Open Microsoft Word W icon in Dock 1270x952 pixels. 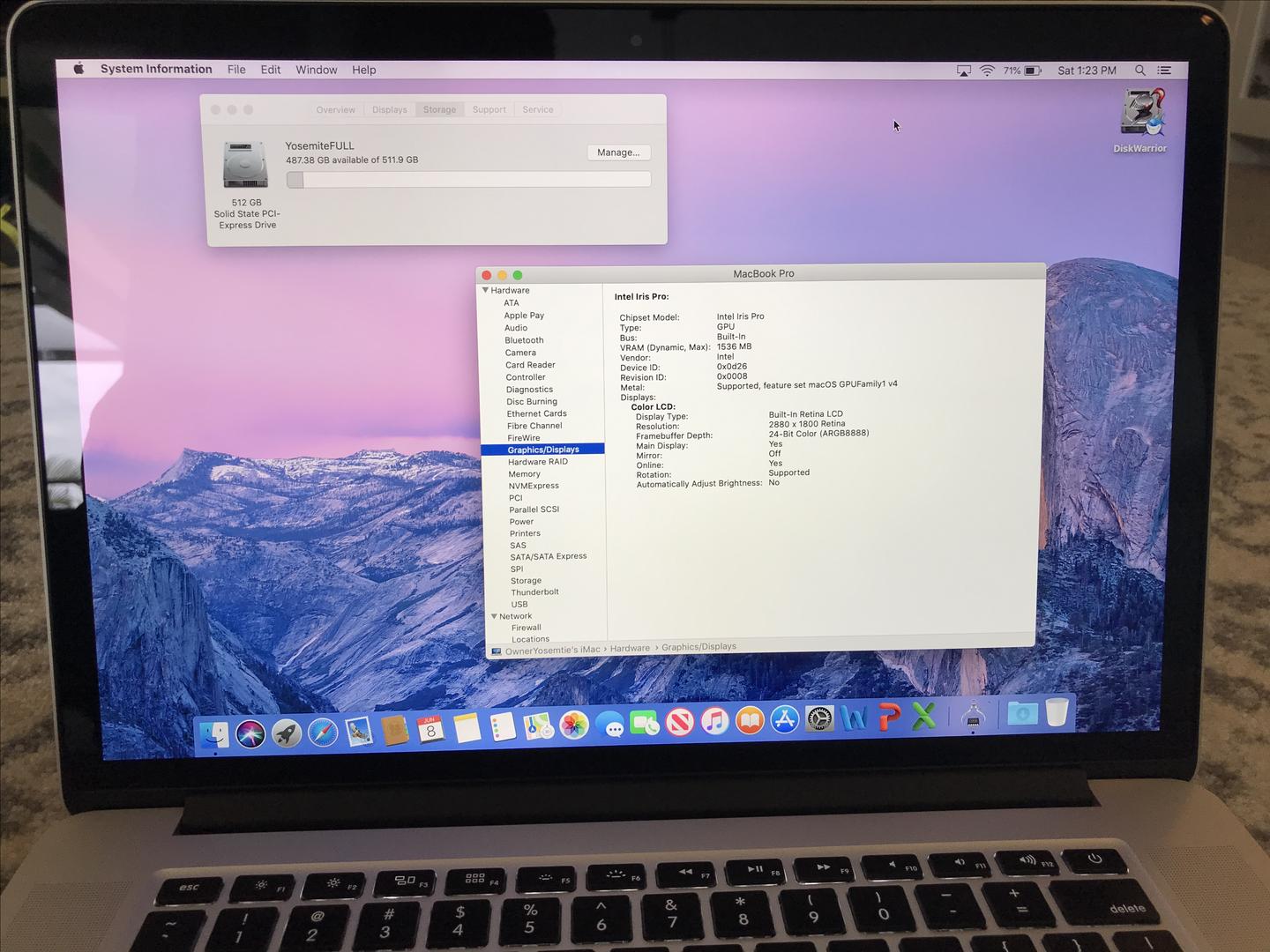click(854, 718)
